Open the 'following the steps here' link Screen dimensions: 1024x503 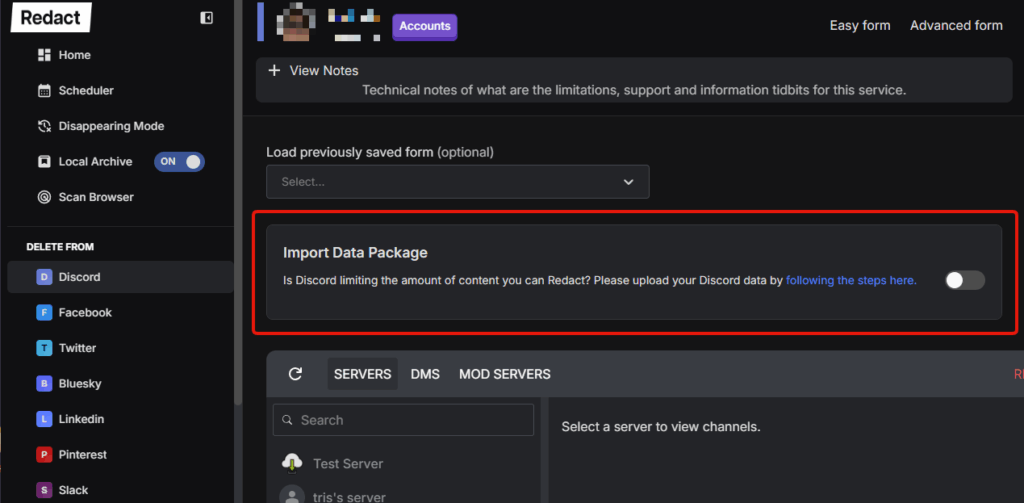(850, 281)
